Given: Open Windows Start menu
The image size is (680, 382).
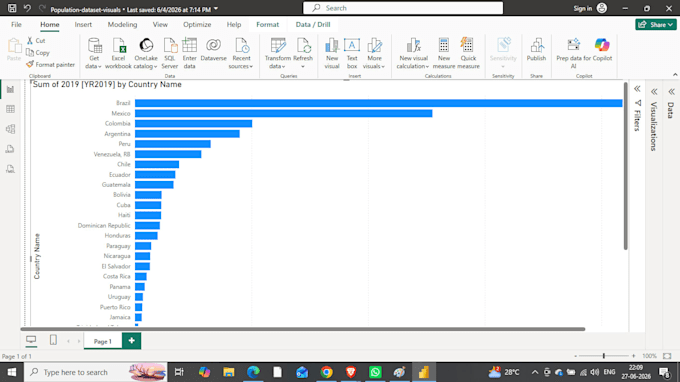Looking at the screenshot, I should (x=12, y=372).
